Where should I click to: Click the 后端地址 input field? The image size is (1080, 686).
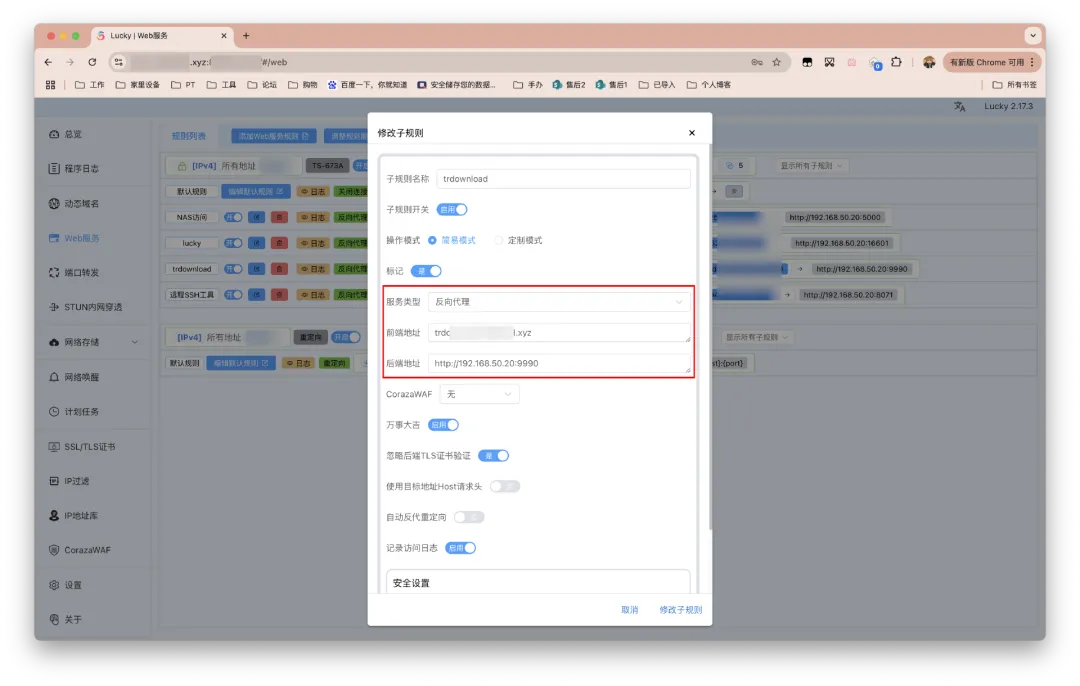tap(559, 364)
